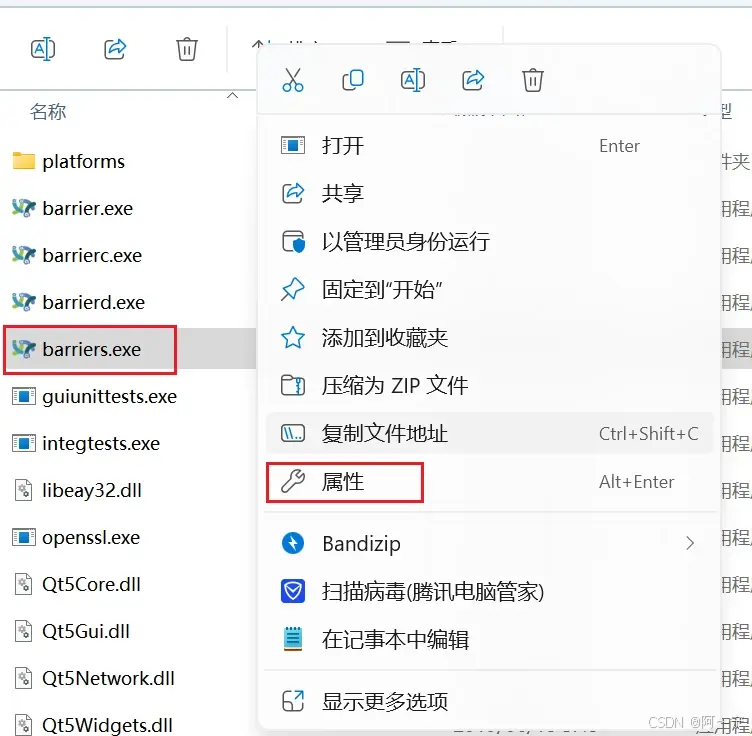This screenshot has height=736, width=752.
Task: Open the Bandizip menu entry
Action: point(489,543)
